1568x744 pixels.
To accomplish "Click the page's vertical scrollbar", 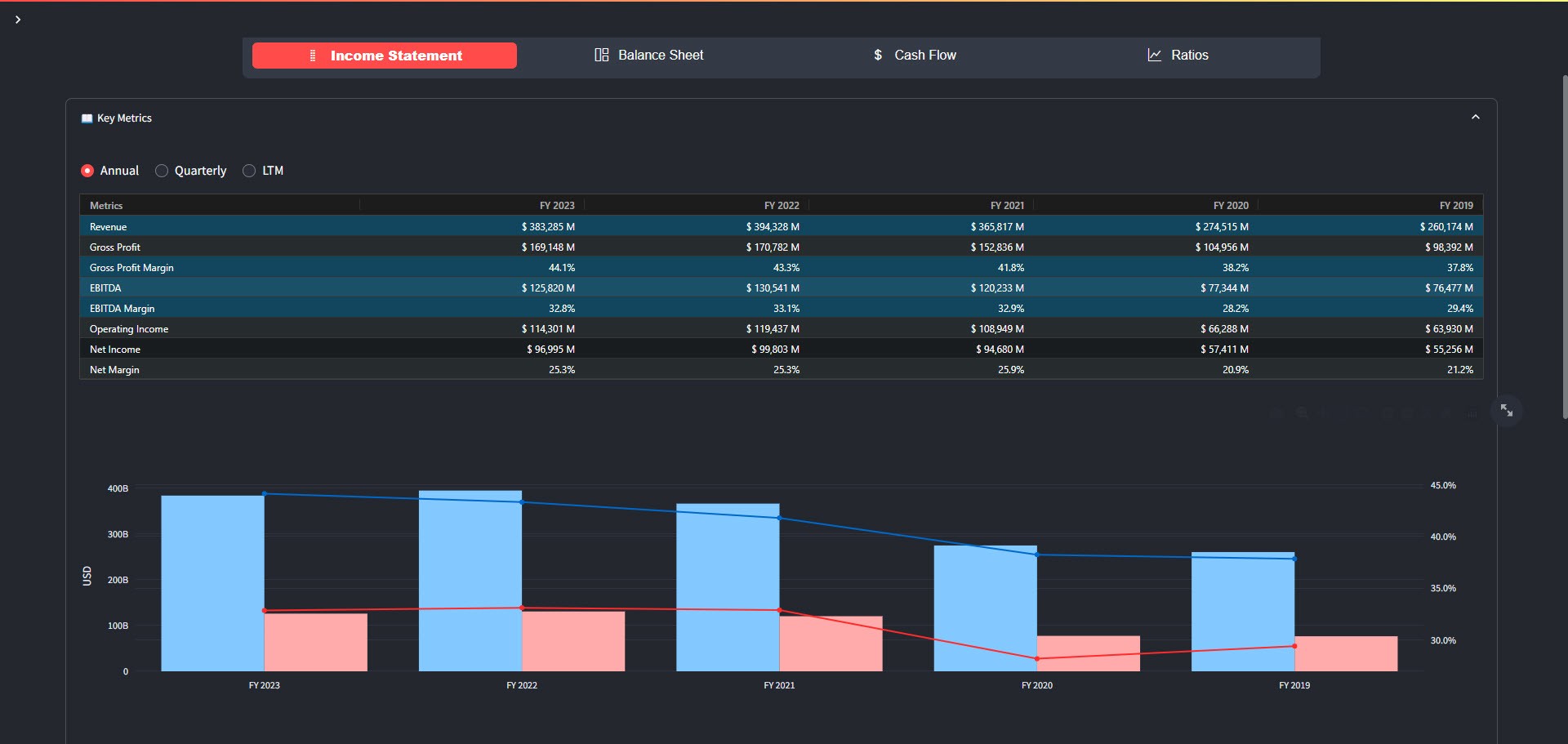I will 1564,247.
